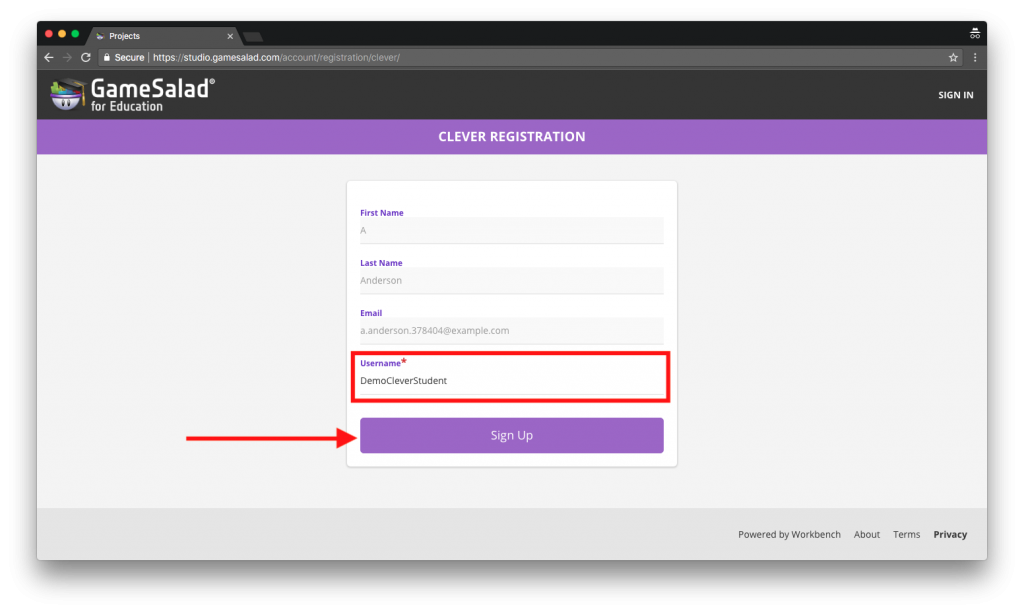Reload the page with refresh icon
This screenshot has width=1024, height=613.
coord(86,57)
